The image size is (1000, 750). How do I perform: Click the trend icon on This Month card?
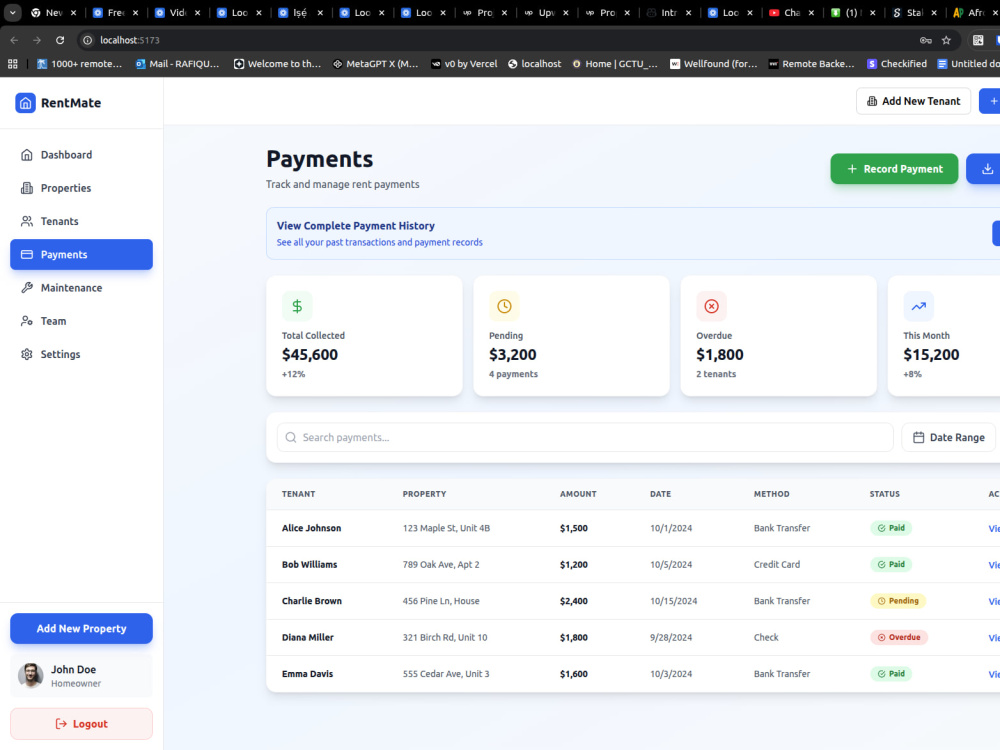(919, 306)
